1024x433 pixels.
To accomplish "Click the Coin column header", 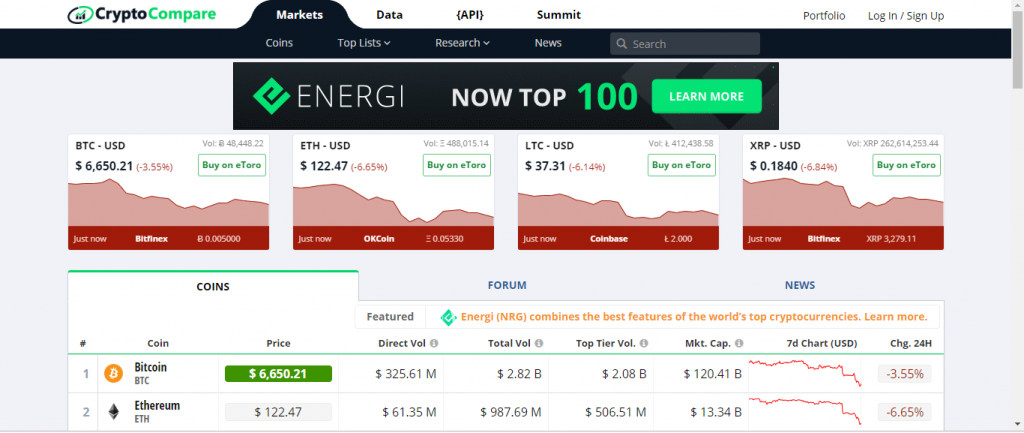I will pos(158,343).
